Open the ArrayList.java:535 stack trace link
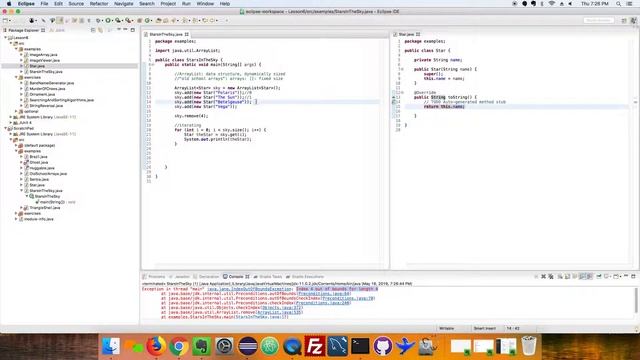The image size is (640, 360). [280, 312]
